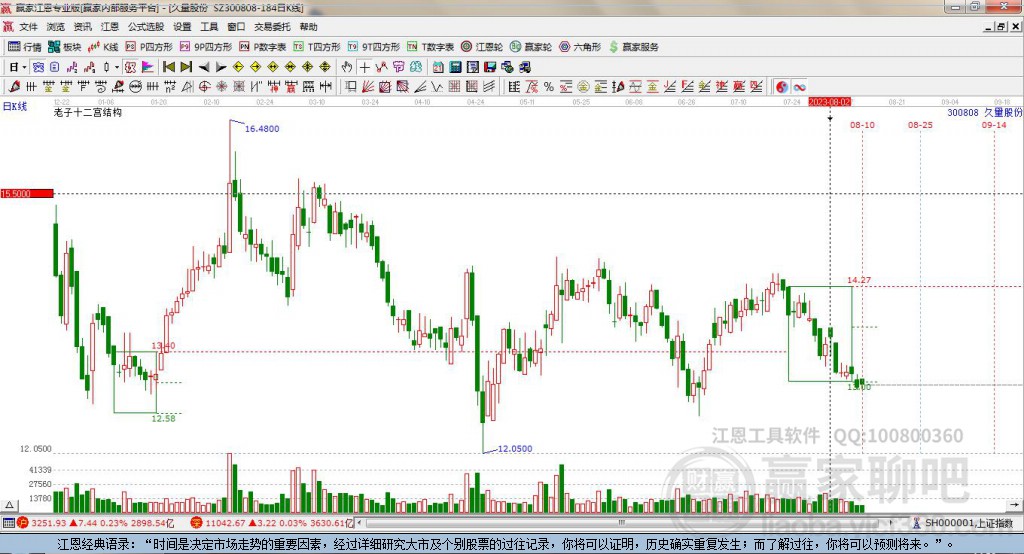
Task: Open the 六角形 tool
Action: 580,47
